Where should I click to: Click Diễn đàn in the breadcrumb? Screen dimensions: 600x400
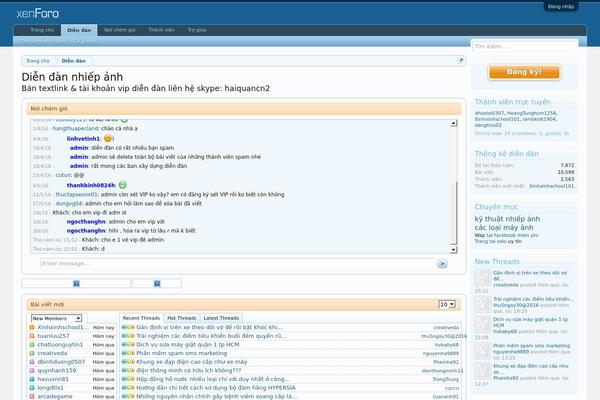73,61
